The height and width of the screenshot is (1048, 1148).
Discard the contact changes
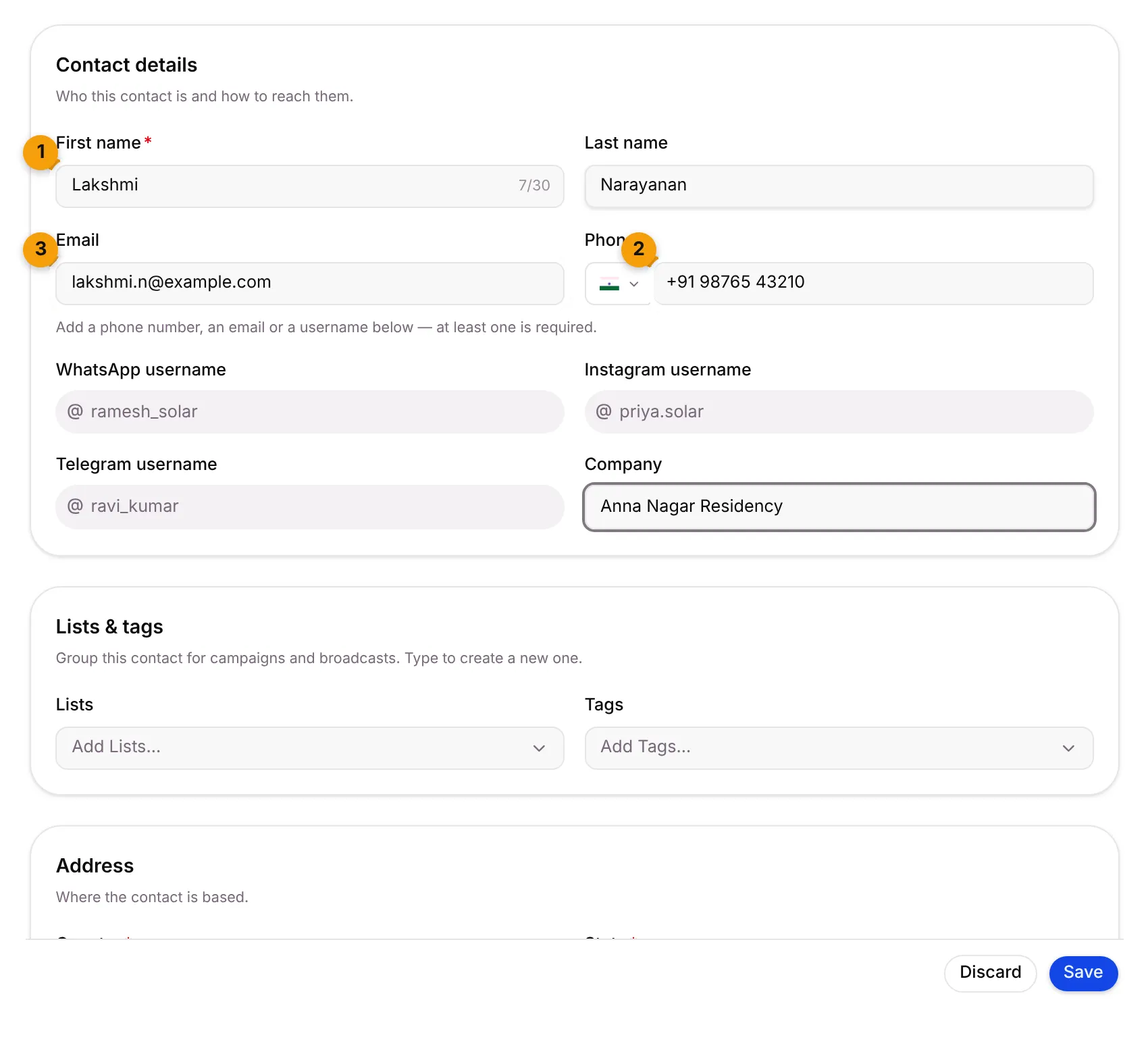(x=990, y=973)
